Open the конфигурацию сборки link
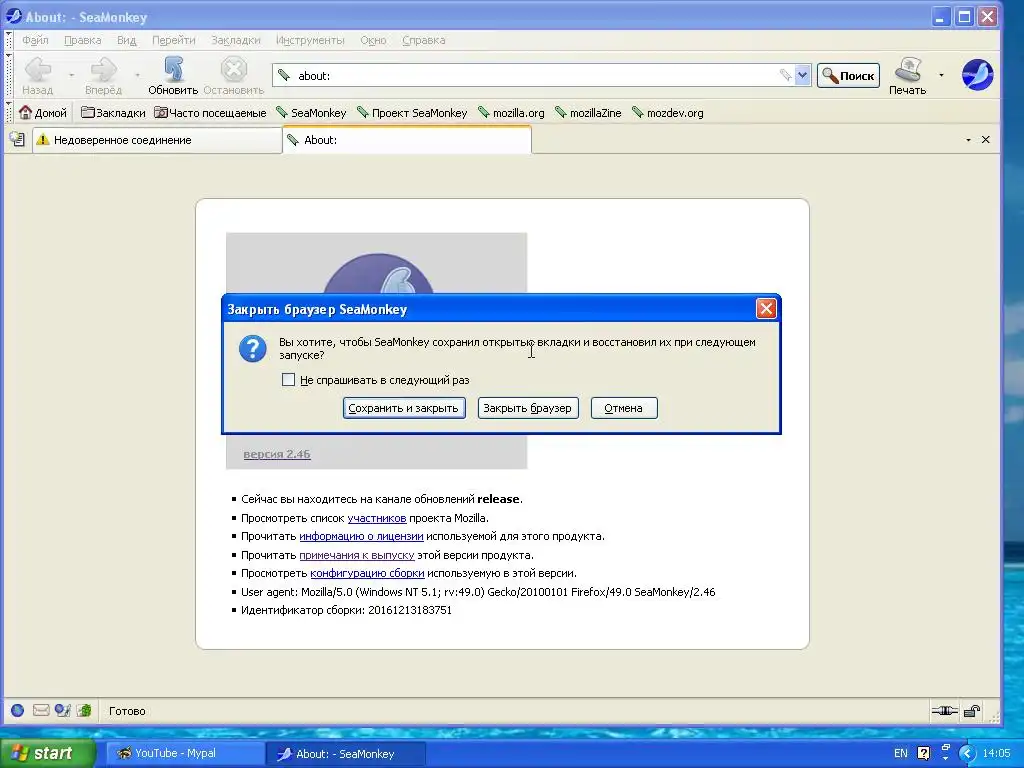 tap(367, 573)
